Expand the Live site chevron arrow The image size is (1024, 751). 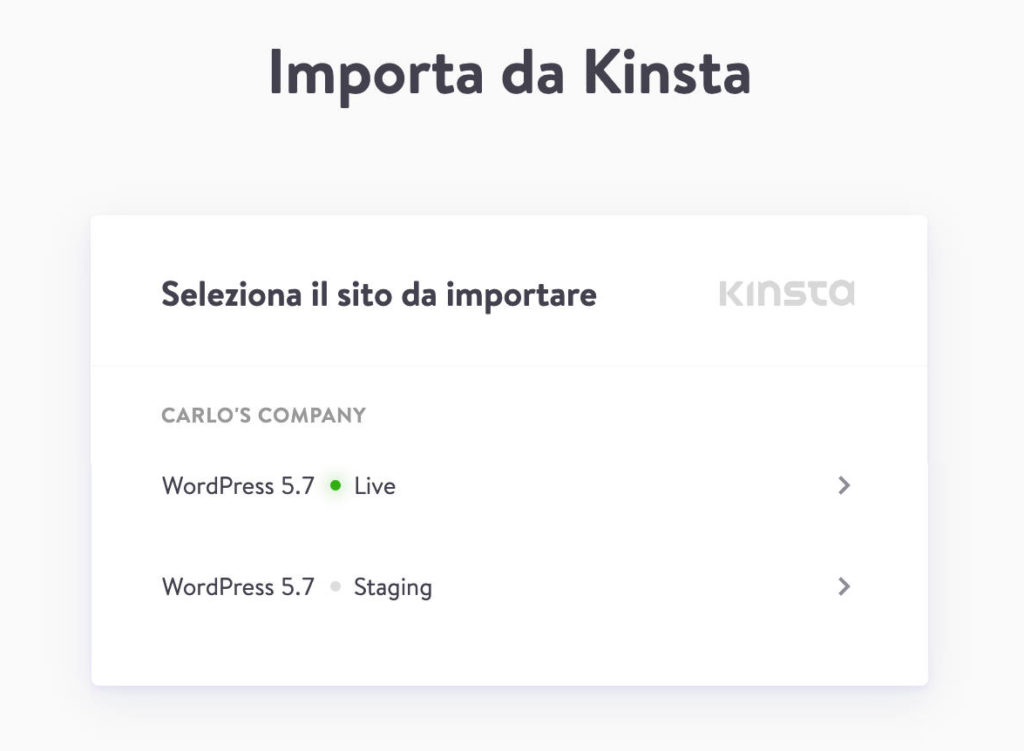tap(844, 485)
